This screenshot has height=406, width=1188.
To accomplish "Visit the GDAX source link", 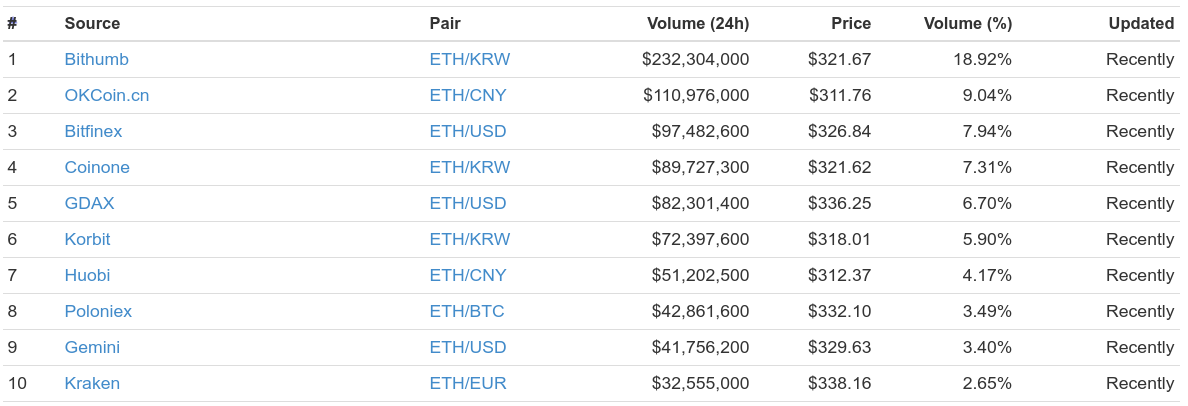I will tap(89, 203).
